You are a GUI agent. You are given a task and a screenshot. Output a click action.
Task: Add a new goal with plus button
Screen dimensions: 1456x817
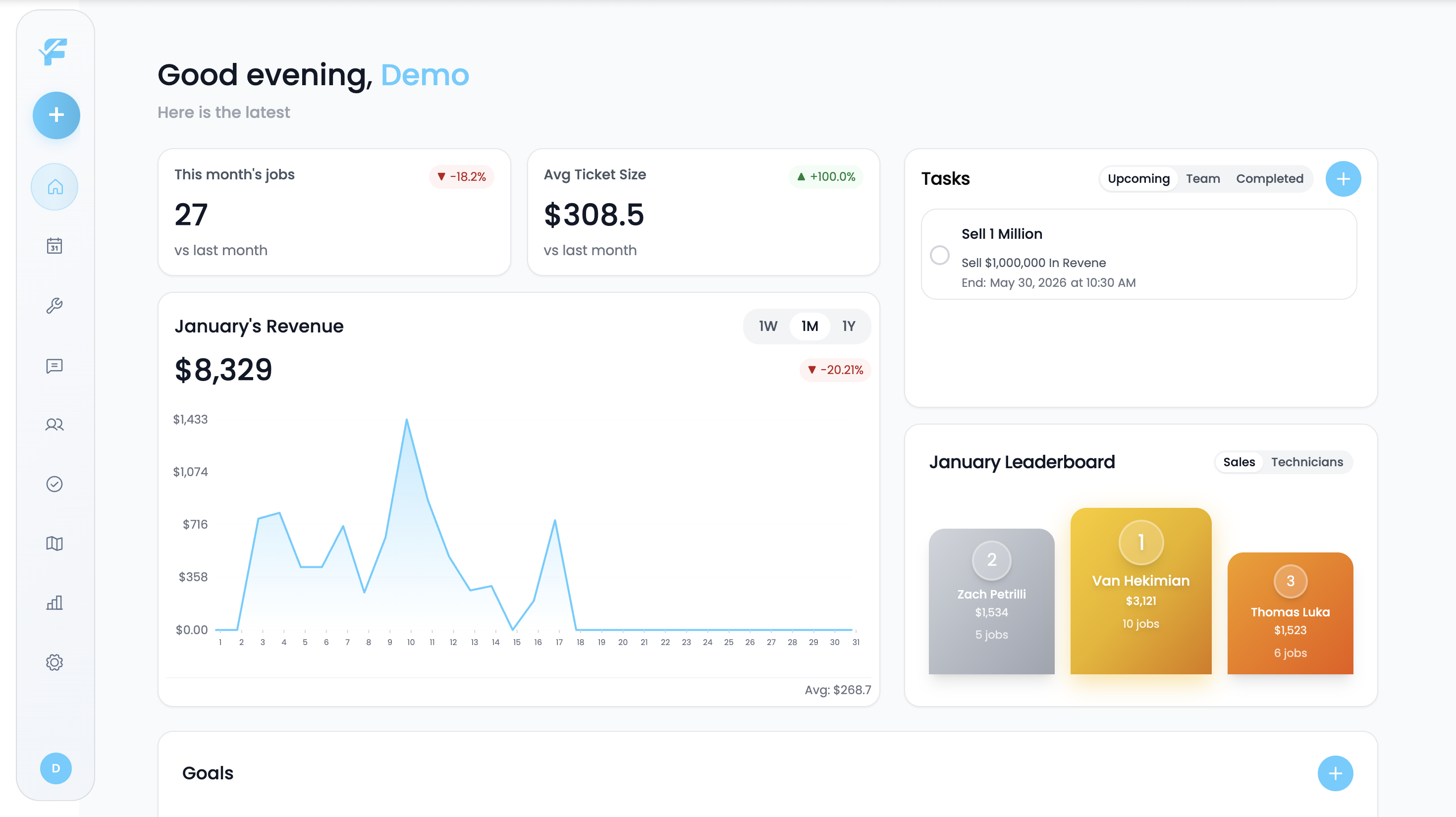coord(1335,773)
